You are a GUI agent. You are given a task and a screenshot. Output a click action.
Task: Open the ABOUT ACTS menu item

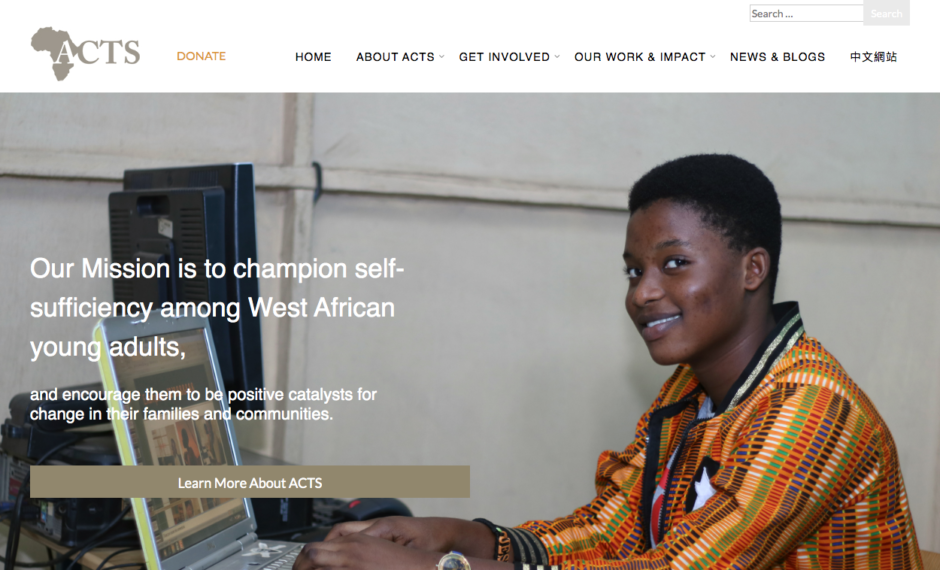click(395, 57)
